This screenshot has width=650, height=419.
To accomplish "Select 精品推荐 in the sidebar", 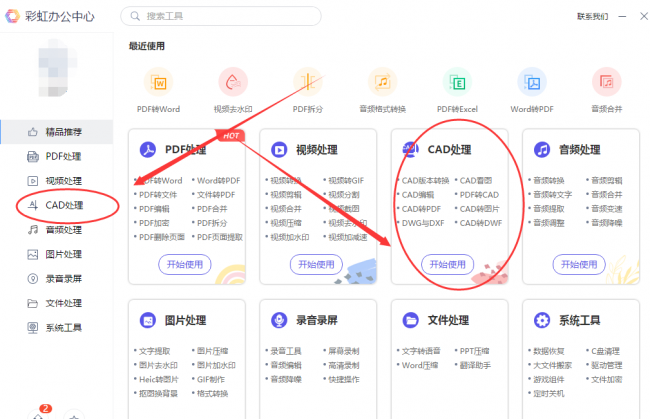I will pos(57,132).
